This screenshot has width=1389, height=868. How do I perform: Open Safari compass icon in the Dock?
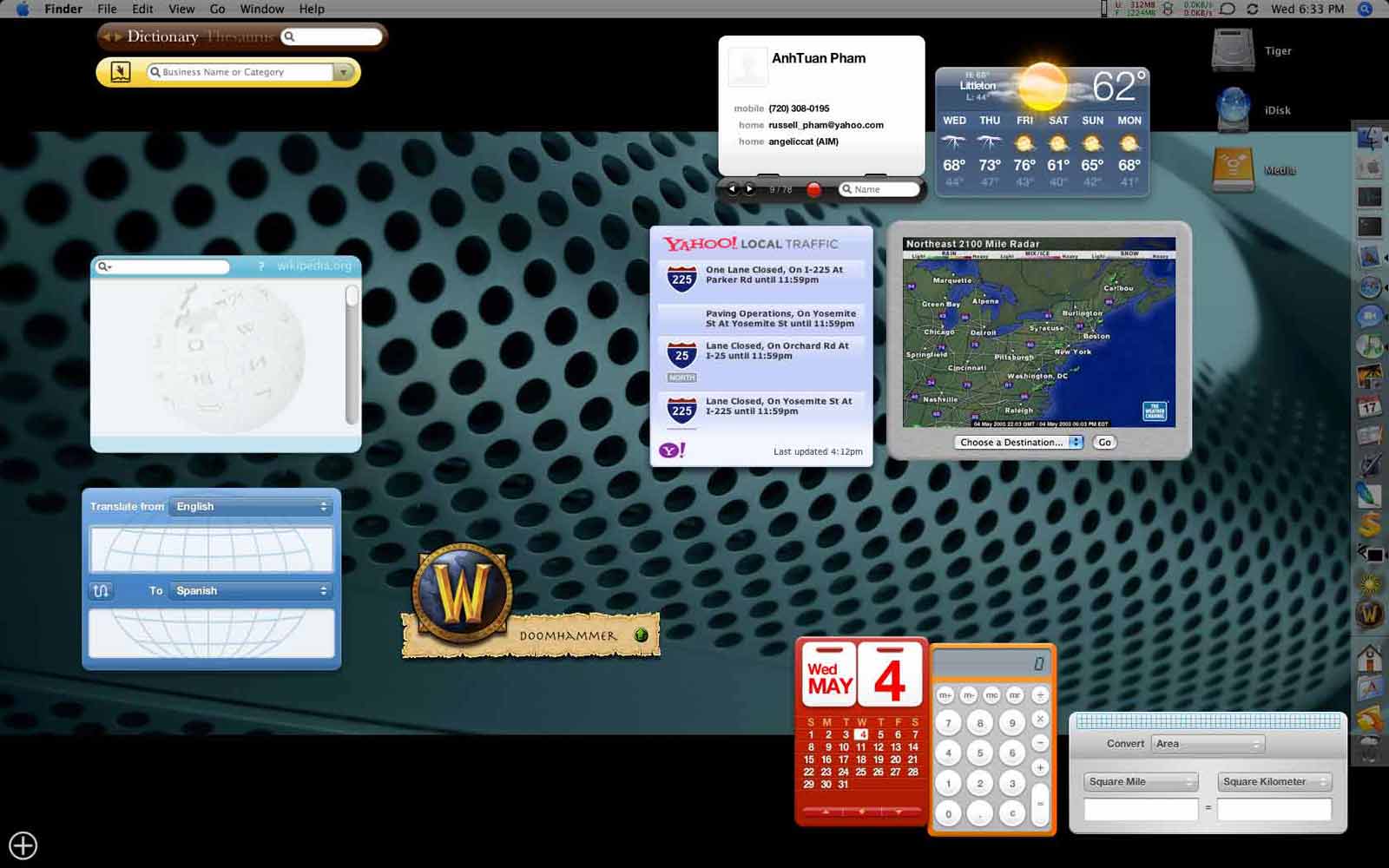(1369, 286)
